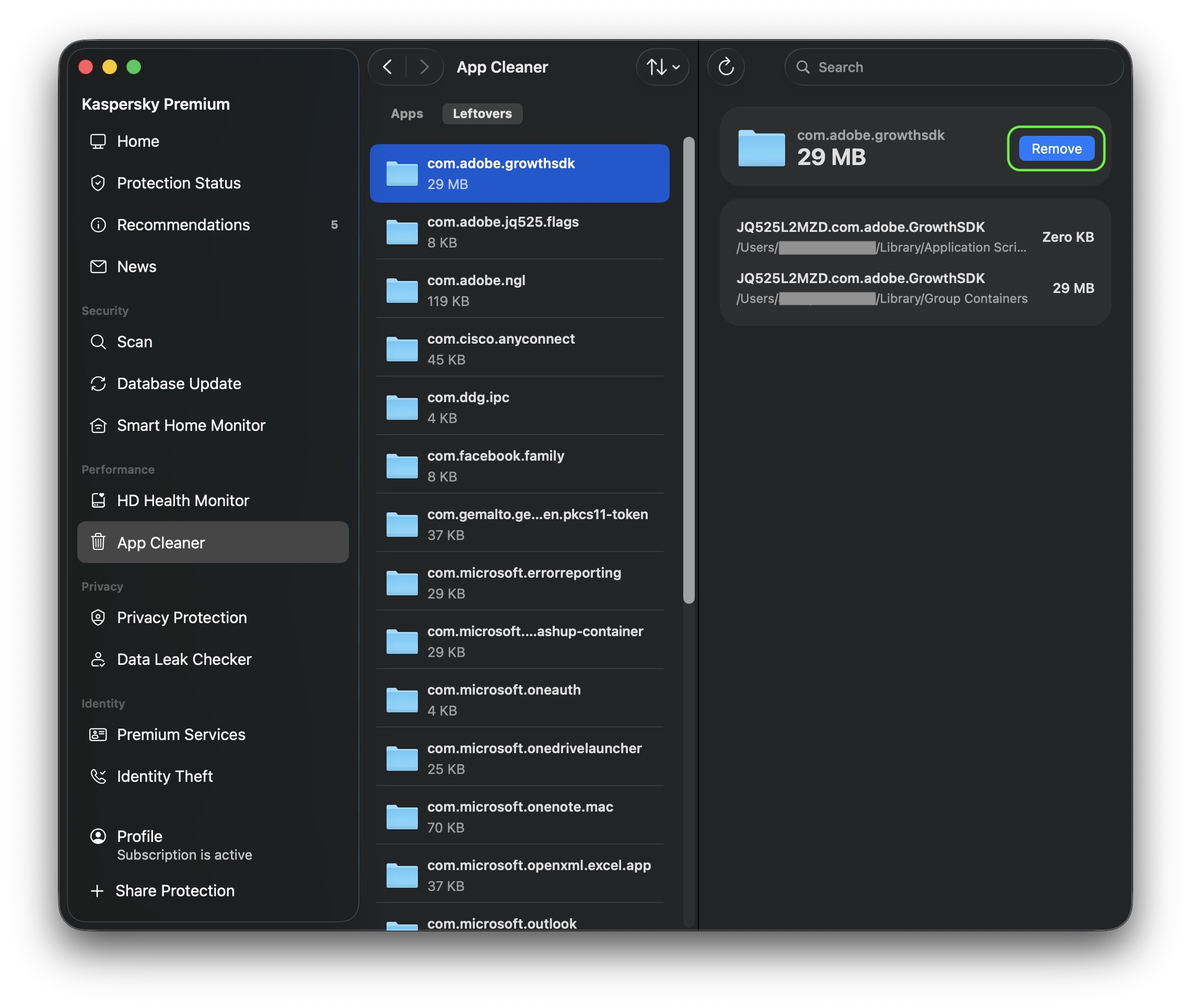
Task: Click the leftovers list scrollbar
Action: point(688,370)
